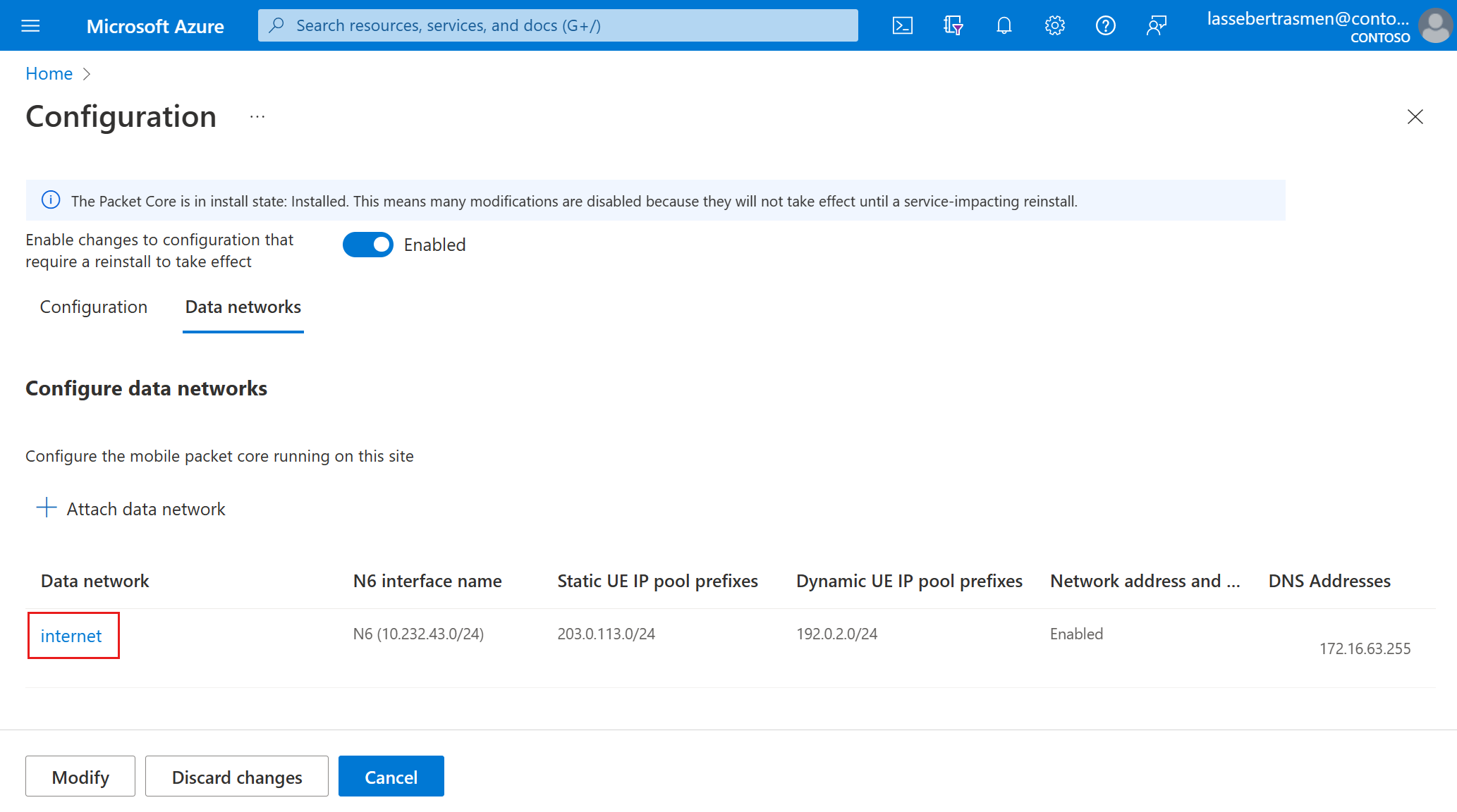The height and width of the screenshot is (812, 1457).
Task: Expand the internet data network entry
Action: 71,634
